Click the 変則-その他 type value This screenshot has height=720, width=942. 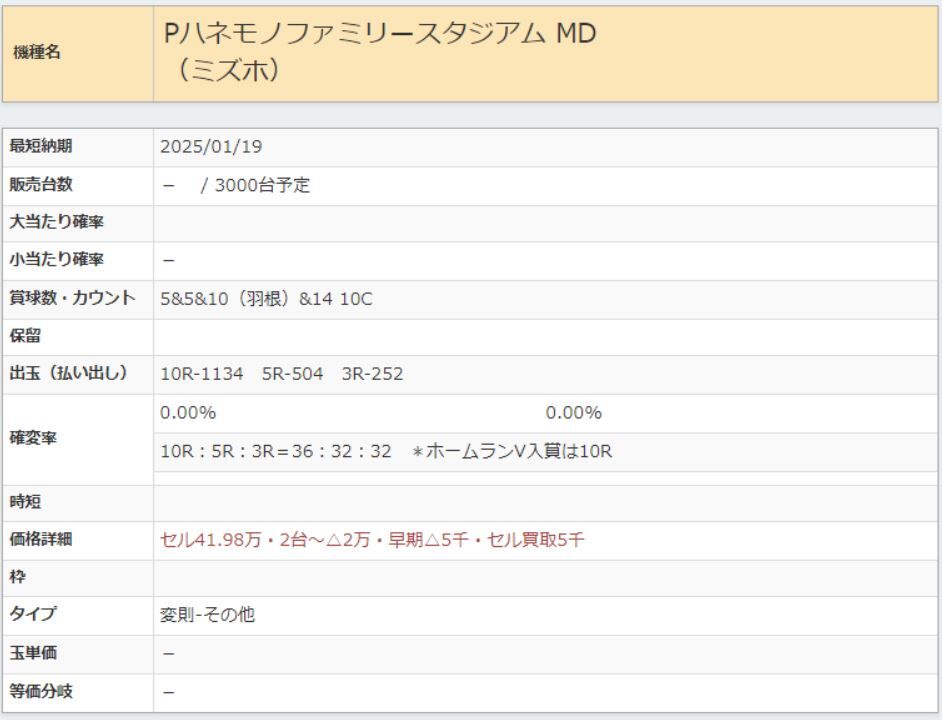(207, 615)
